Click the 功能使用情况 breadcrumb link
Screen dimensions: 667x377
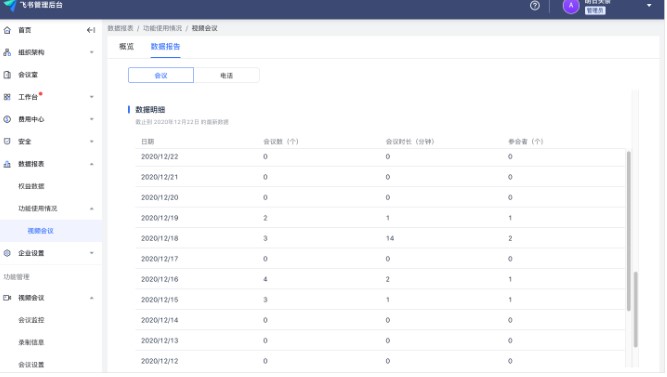(162, 29)
